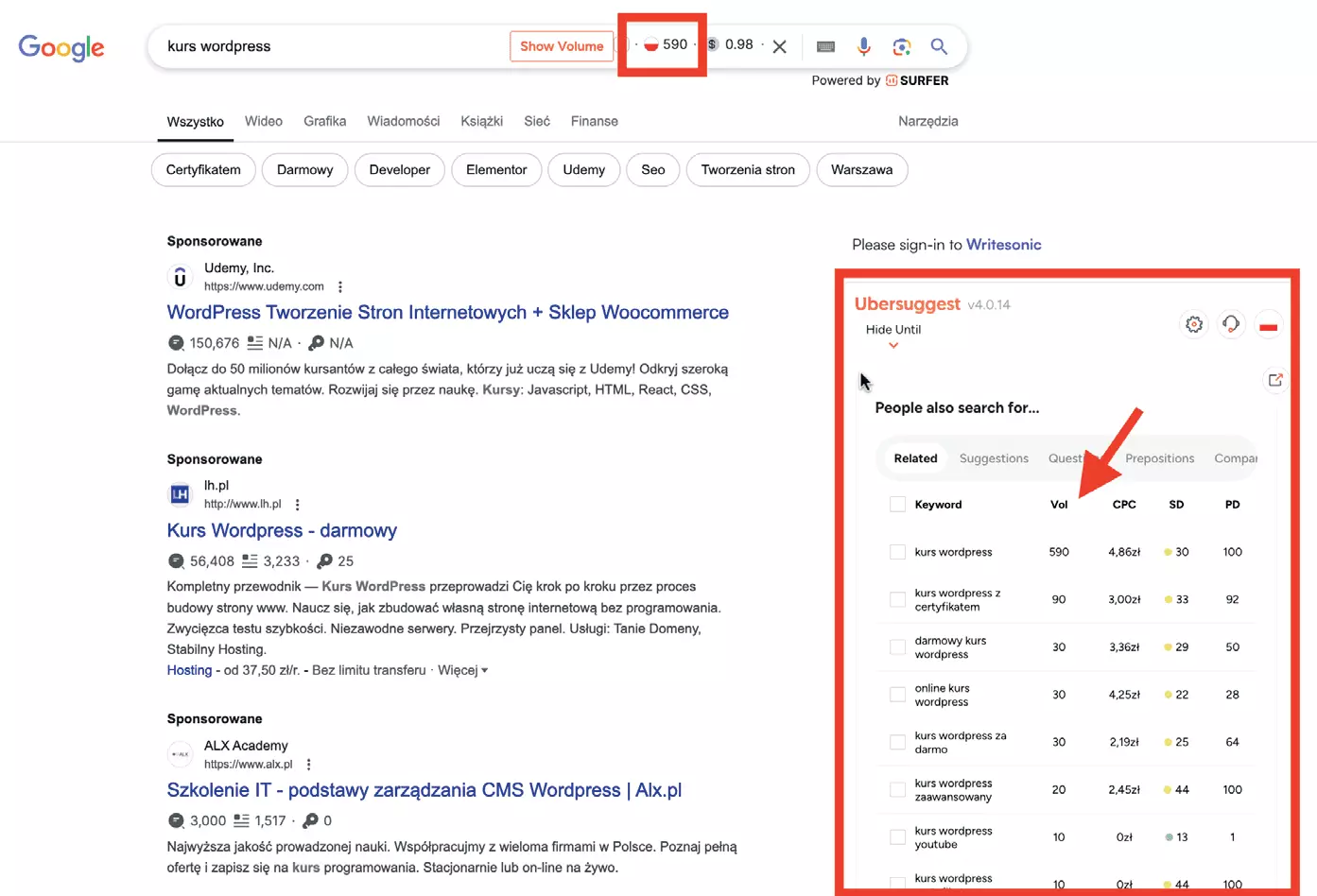
Task: Switch to the Sieć tab
Action: 537,121
